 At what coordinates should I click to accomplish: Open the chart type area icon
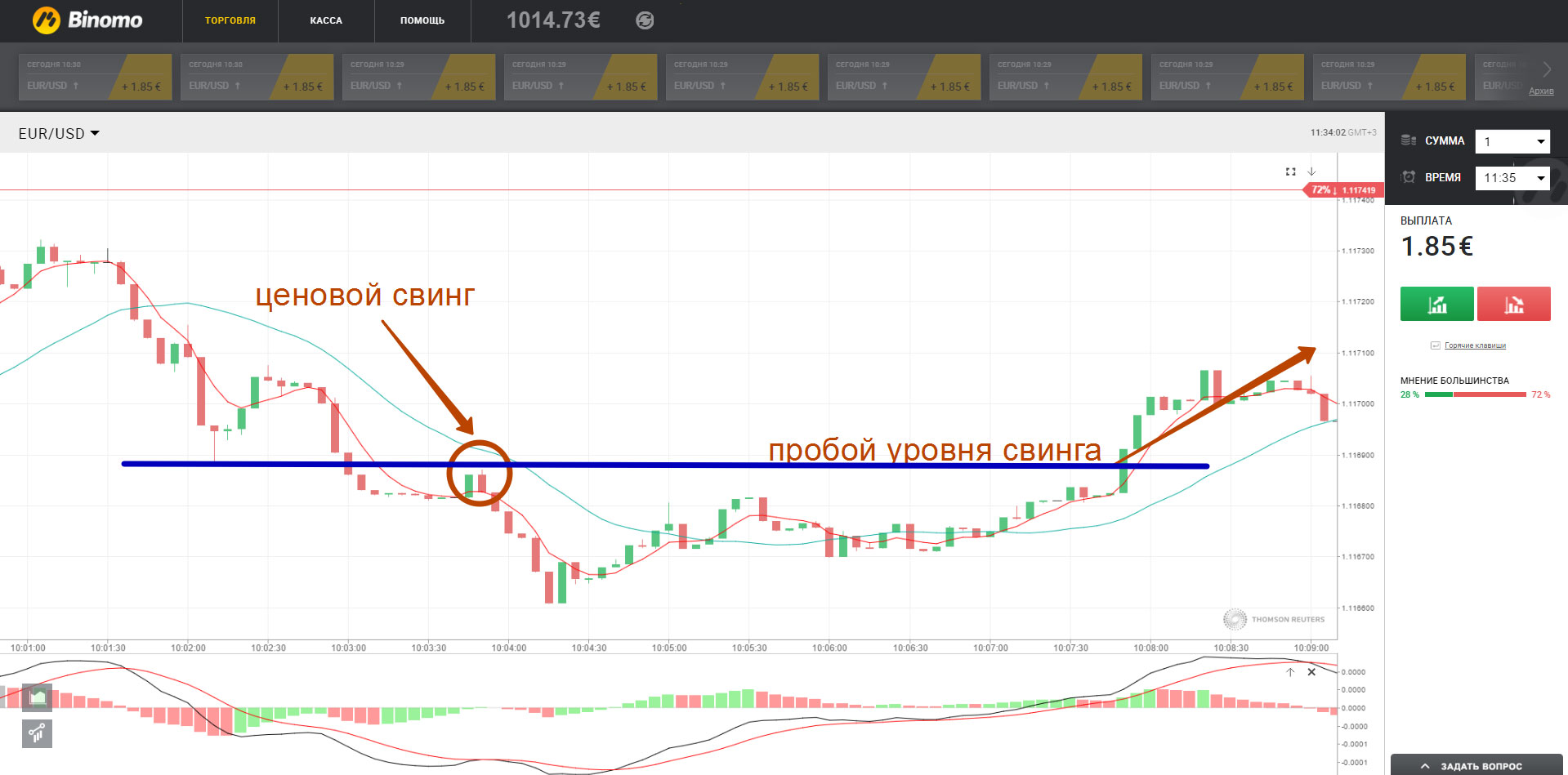[x=37, y=697]
